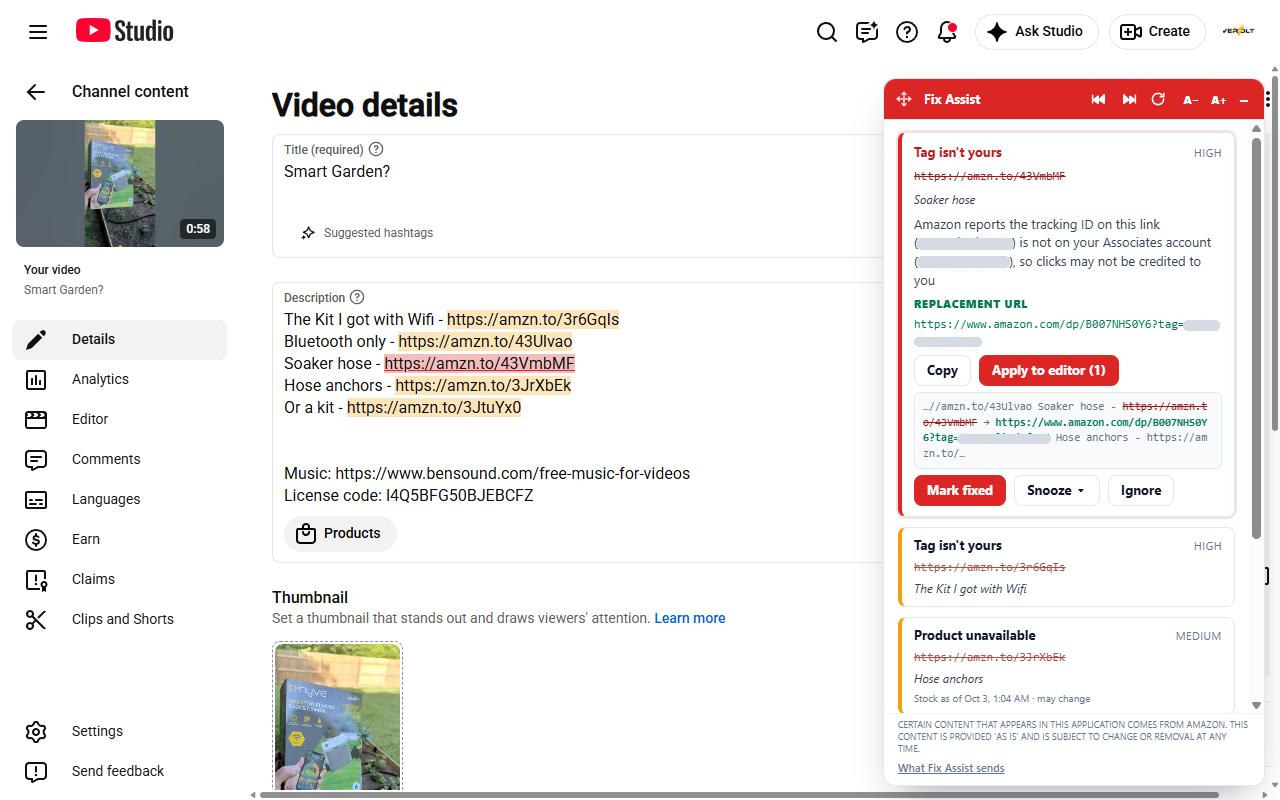The image size is (1280, 800).
Task: Click the help icon beside Description
Action: point(357,297)
